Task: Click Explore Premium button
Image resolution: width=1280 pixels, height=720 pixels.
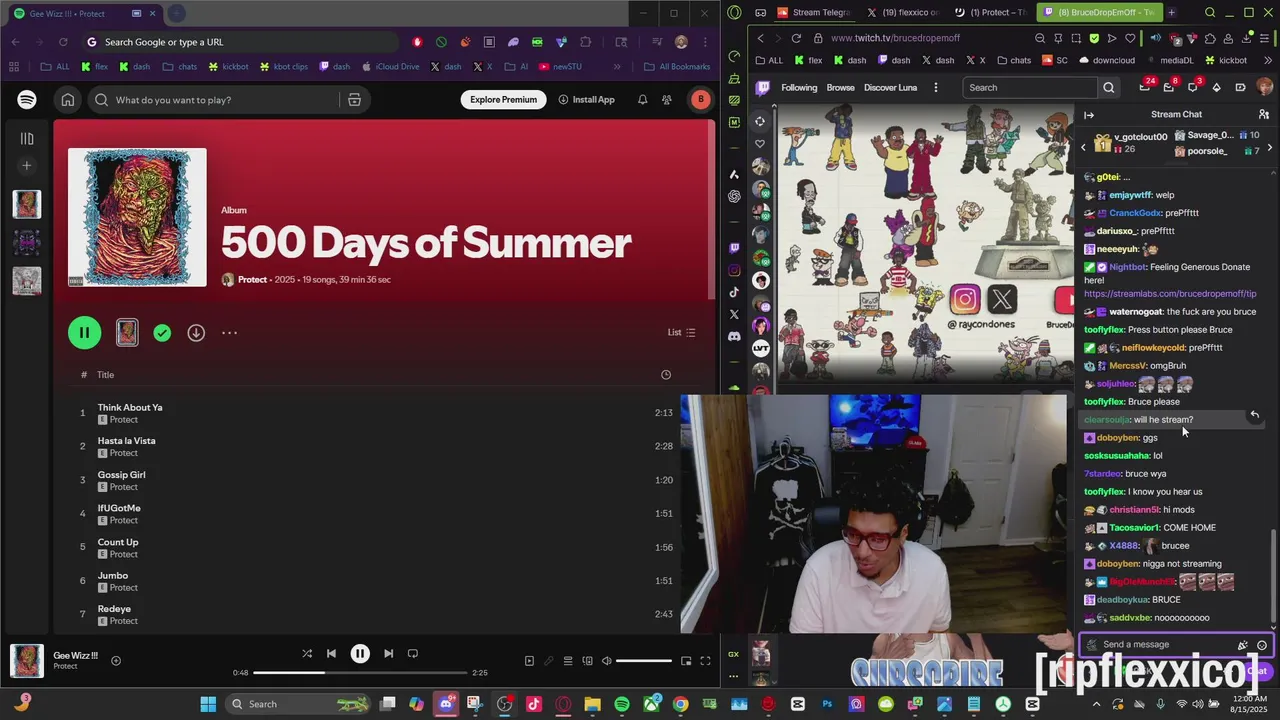Action: point(503,100)
